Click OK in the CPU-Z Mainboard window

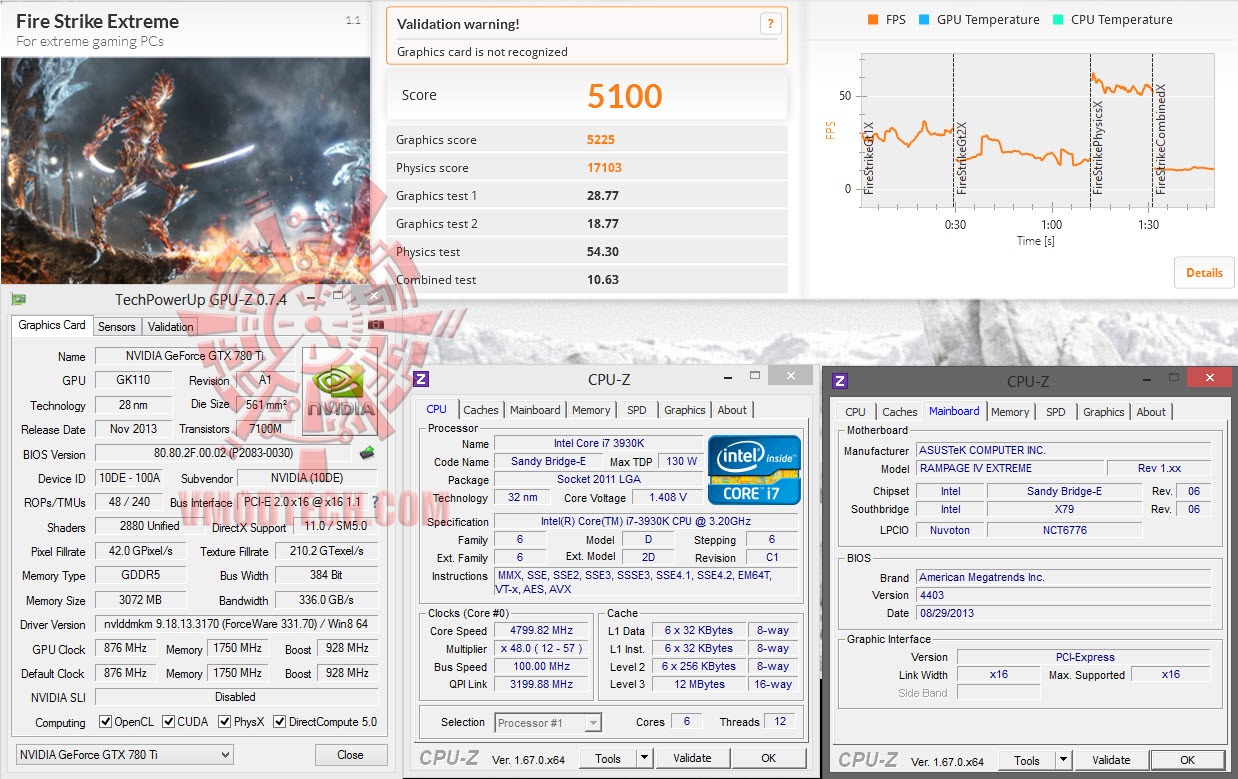coord(1187,760)
